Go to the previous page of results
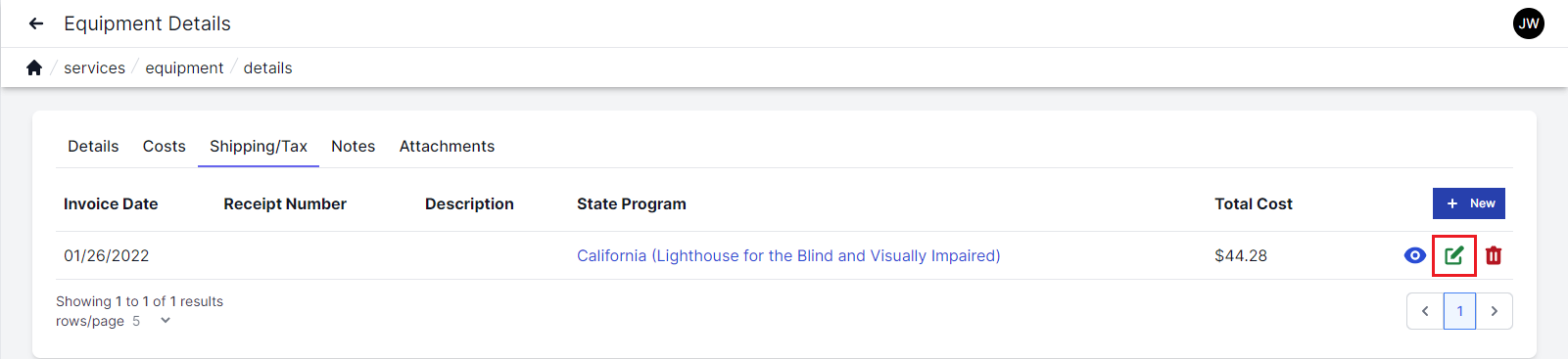 pyautogui.click(x=1425, y=311)
